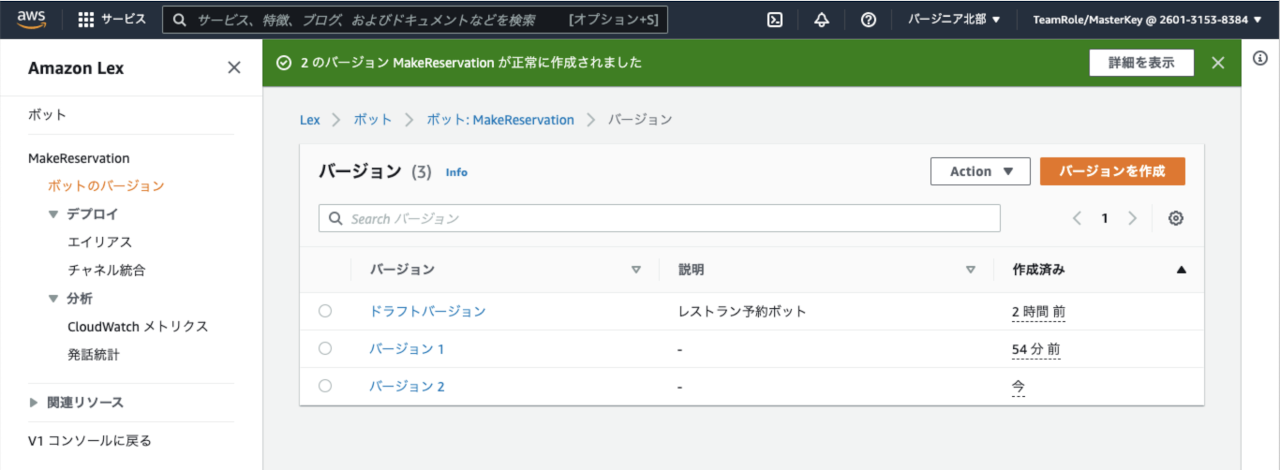Launch CloudShell from top bar icon
This screenshot has width=1280, height=470.
(775, 19)
